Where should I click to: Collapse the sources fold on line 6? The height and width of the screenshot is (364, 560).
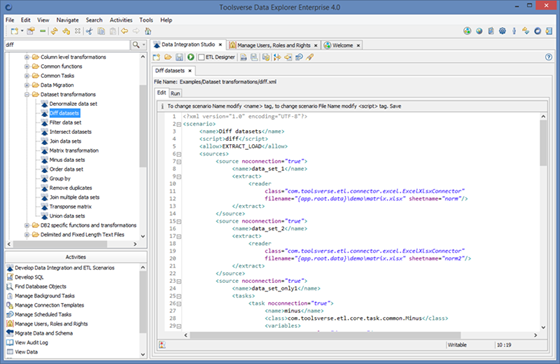[x=179, y=154]
